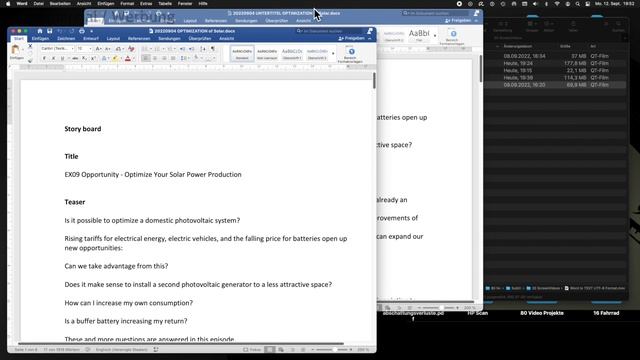This screenshot has height=360, width=640.
Task: Toggle strikethrough formatting
Action: click(x=75, y=58)
